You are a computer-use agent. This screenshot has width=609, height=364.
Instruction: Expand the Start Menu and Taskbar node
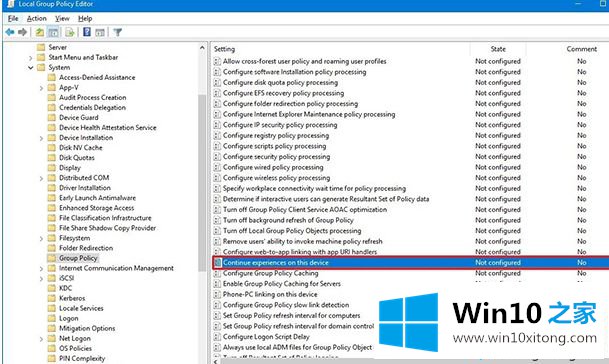pos(31,57)
